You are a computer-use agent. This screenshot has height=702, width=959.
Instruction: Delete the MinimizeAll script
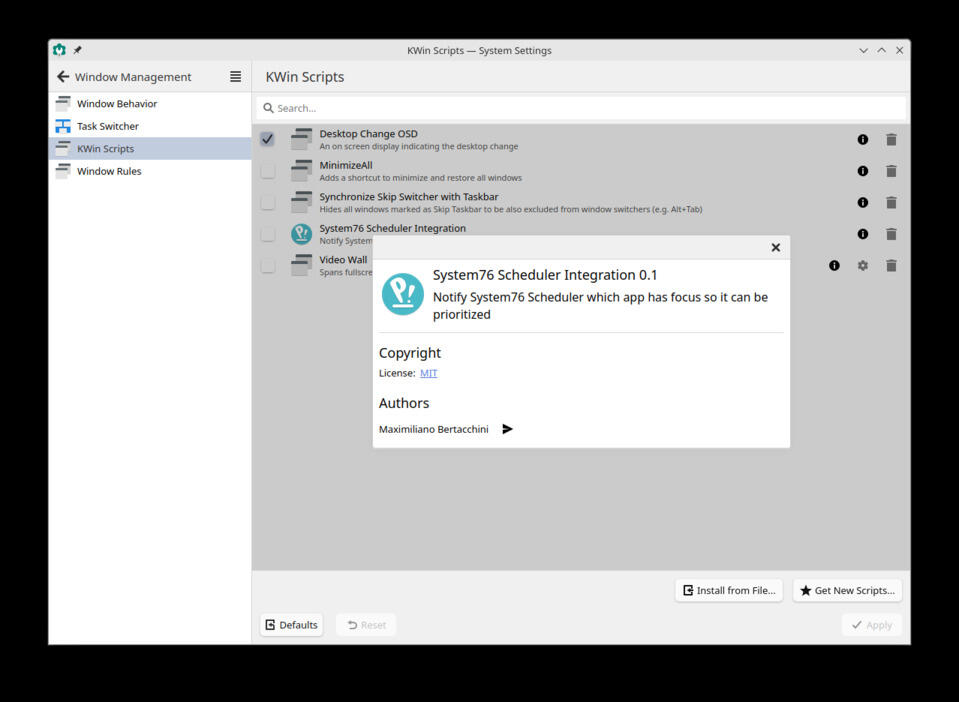click(891, 171)
